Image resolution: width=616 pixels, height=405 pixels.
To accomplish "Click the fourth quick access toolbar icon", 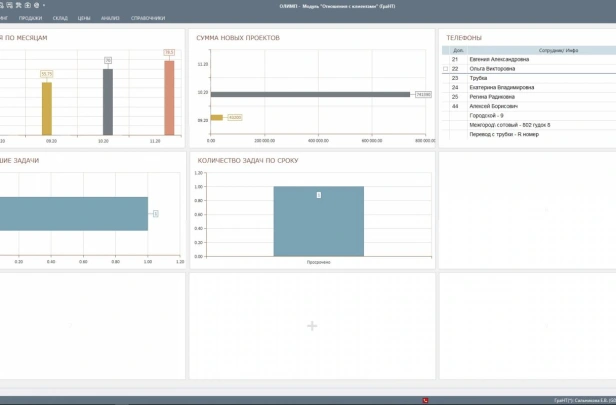I will [x=28, y=5].
